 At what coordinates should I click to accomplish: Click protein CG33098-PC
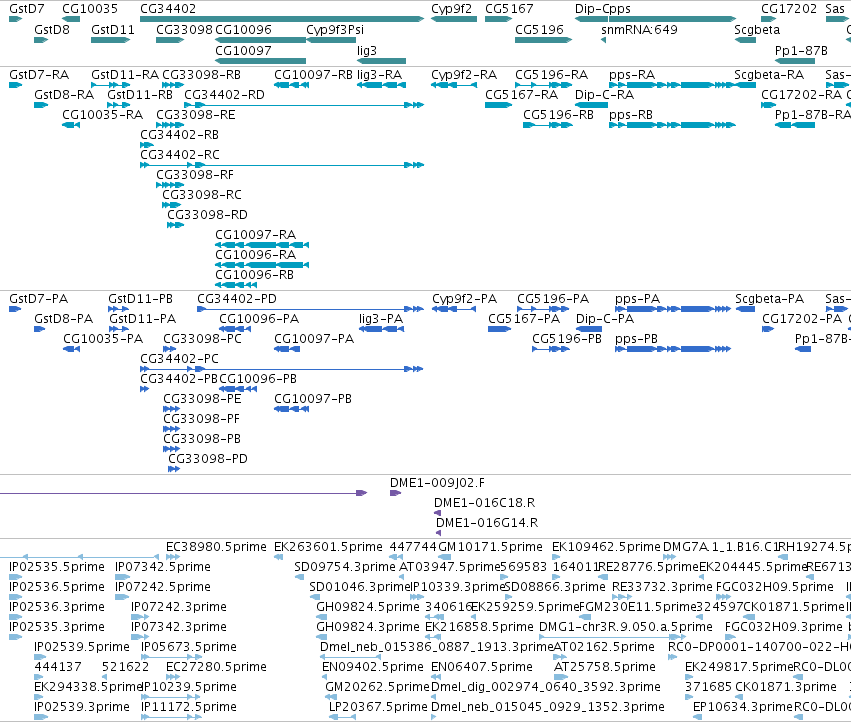click(202, 339)
